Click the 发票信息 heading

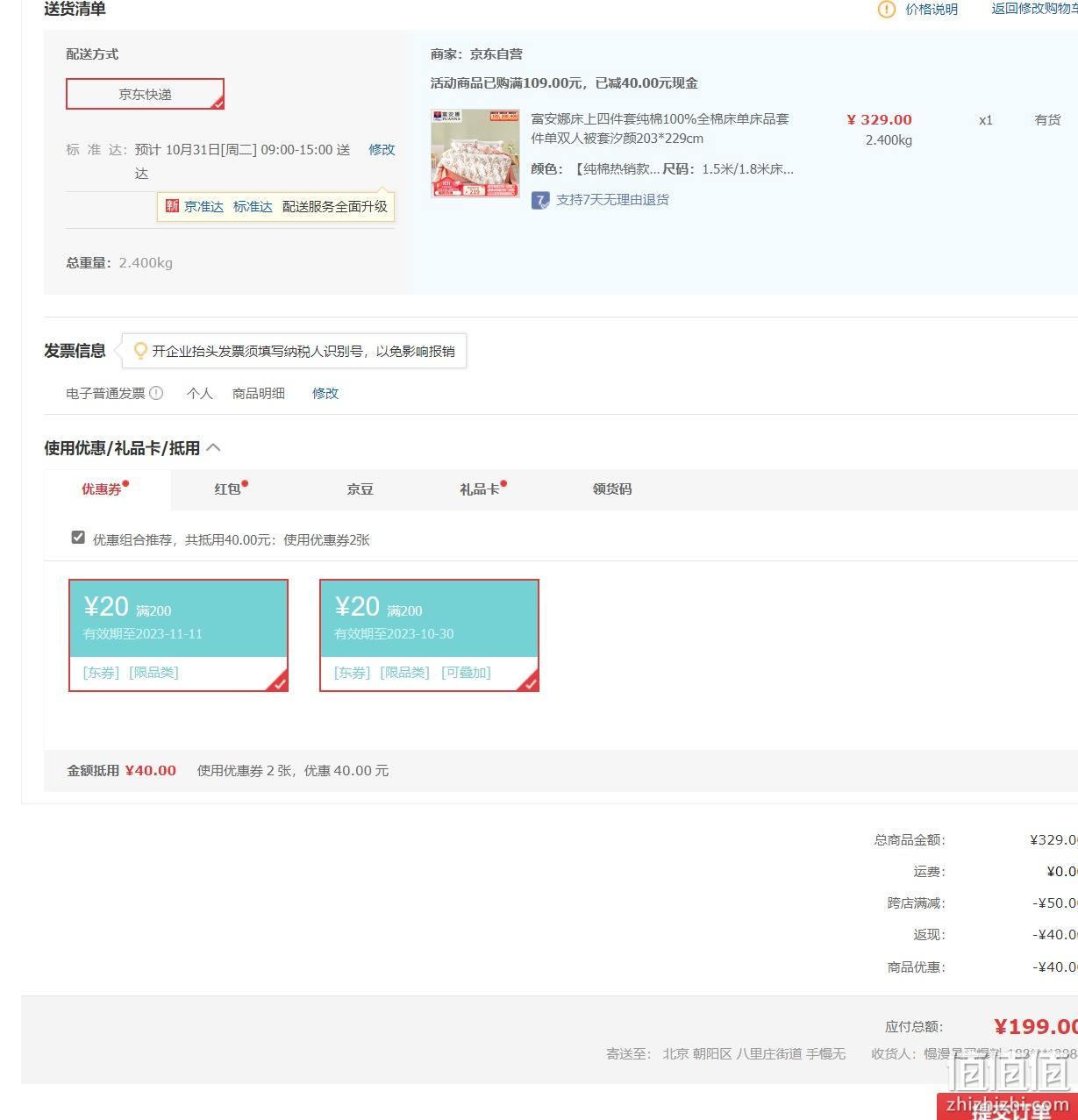[75, 351]
